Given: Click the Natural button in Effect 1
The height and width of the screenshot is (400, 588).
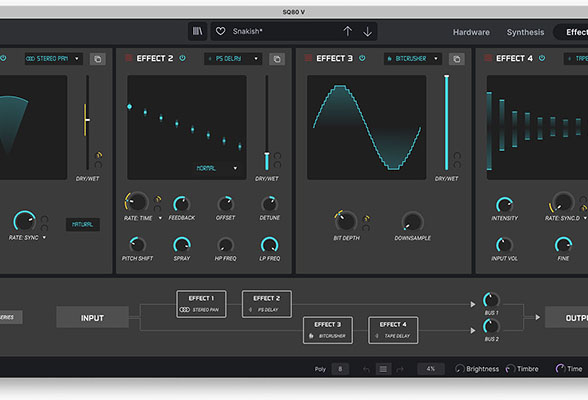Looking at the screenshot, I should coord(82,225).
